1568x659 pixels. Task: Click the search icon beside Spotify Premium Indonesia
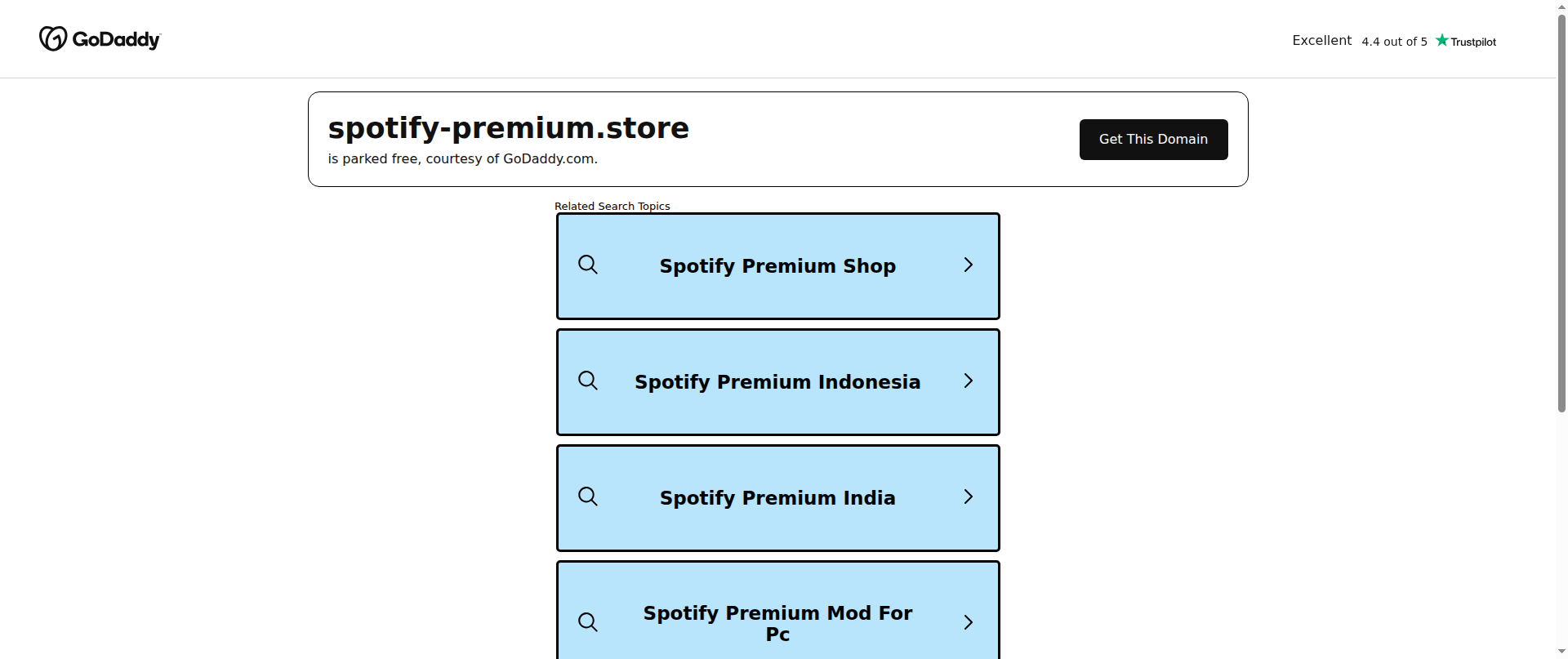pyautogui.click(x=588, y=381)
